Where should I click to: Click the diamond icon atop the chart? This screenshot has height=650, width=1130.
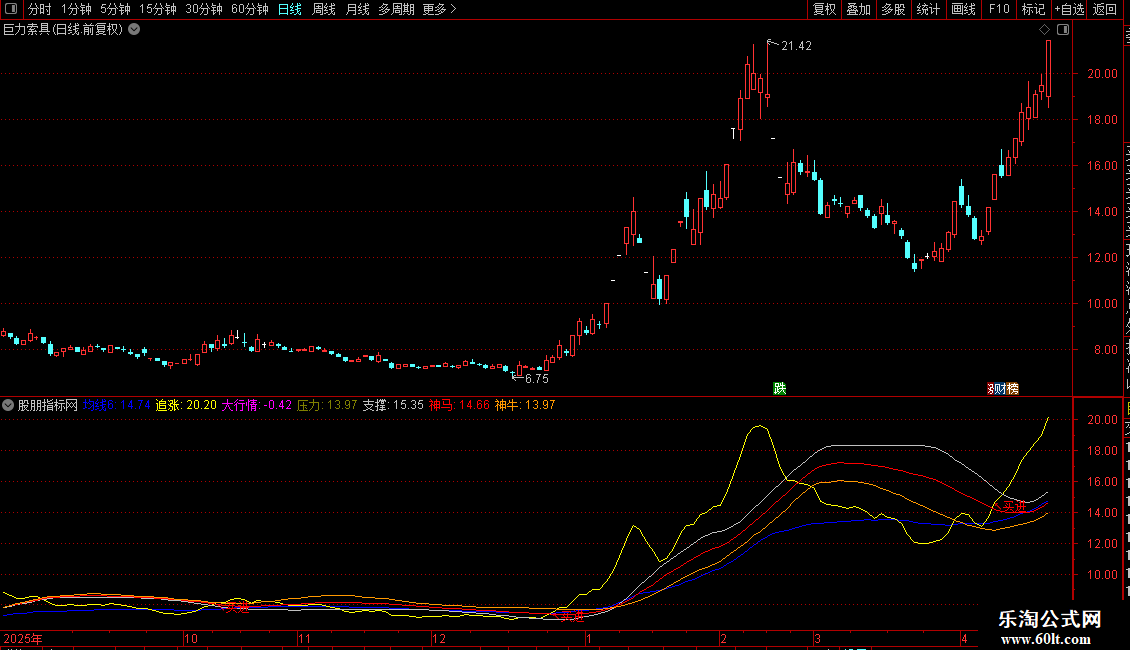1044,30
